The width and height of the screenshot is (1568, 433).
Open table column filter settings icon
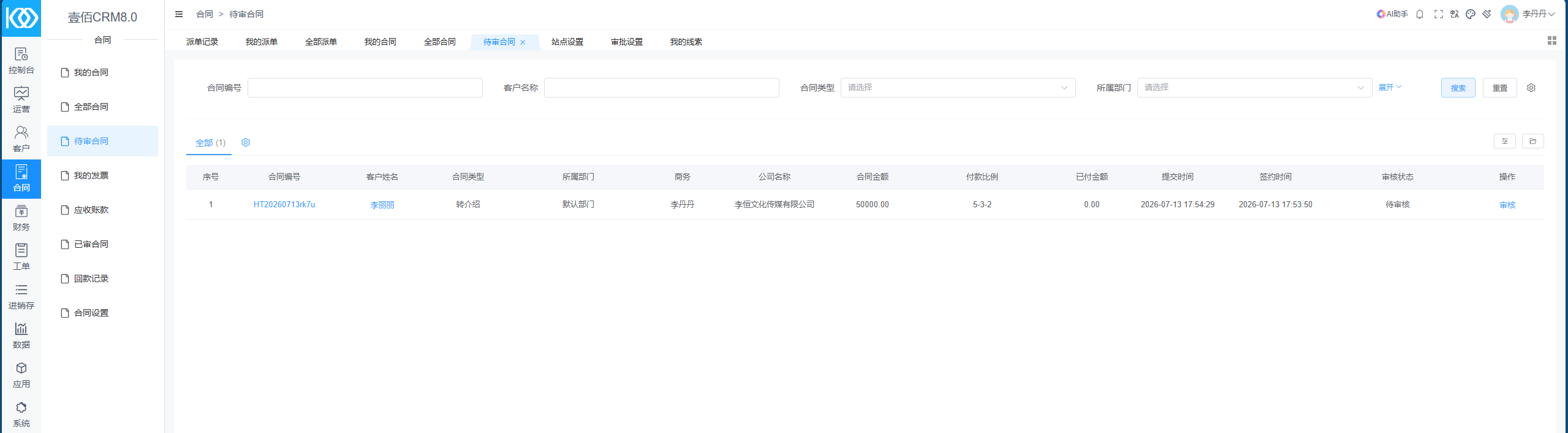pyautogui.click(x=1505, y=141)
